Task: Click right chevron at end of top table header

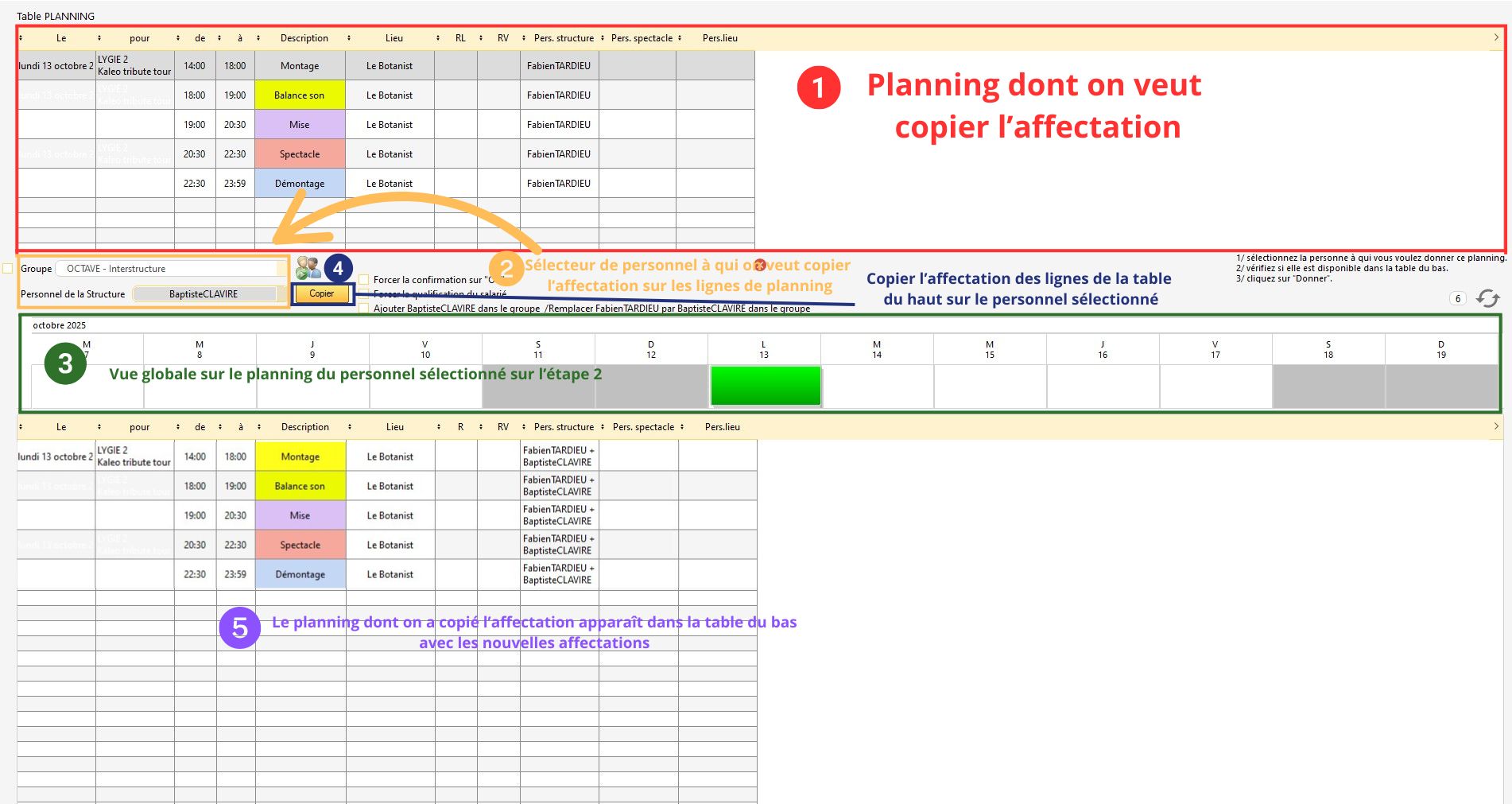Action: point(1495,37)
